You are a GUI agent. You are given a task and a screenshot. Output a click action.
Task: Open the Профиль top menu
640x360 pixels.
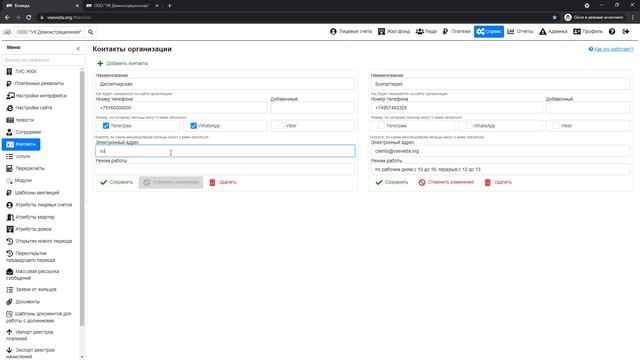[588, 31]
